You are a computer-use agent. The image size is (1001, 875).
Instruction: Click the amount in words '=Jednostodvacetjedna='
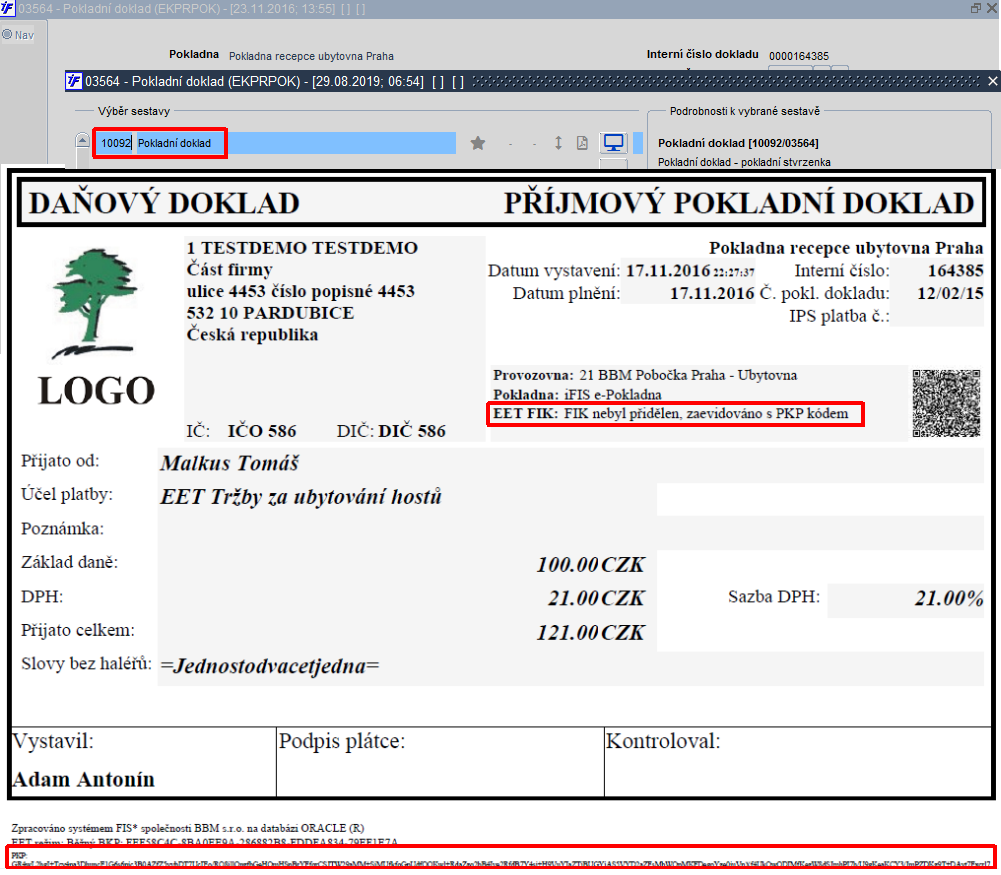tap(270, 666)
